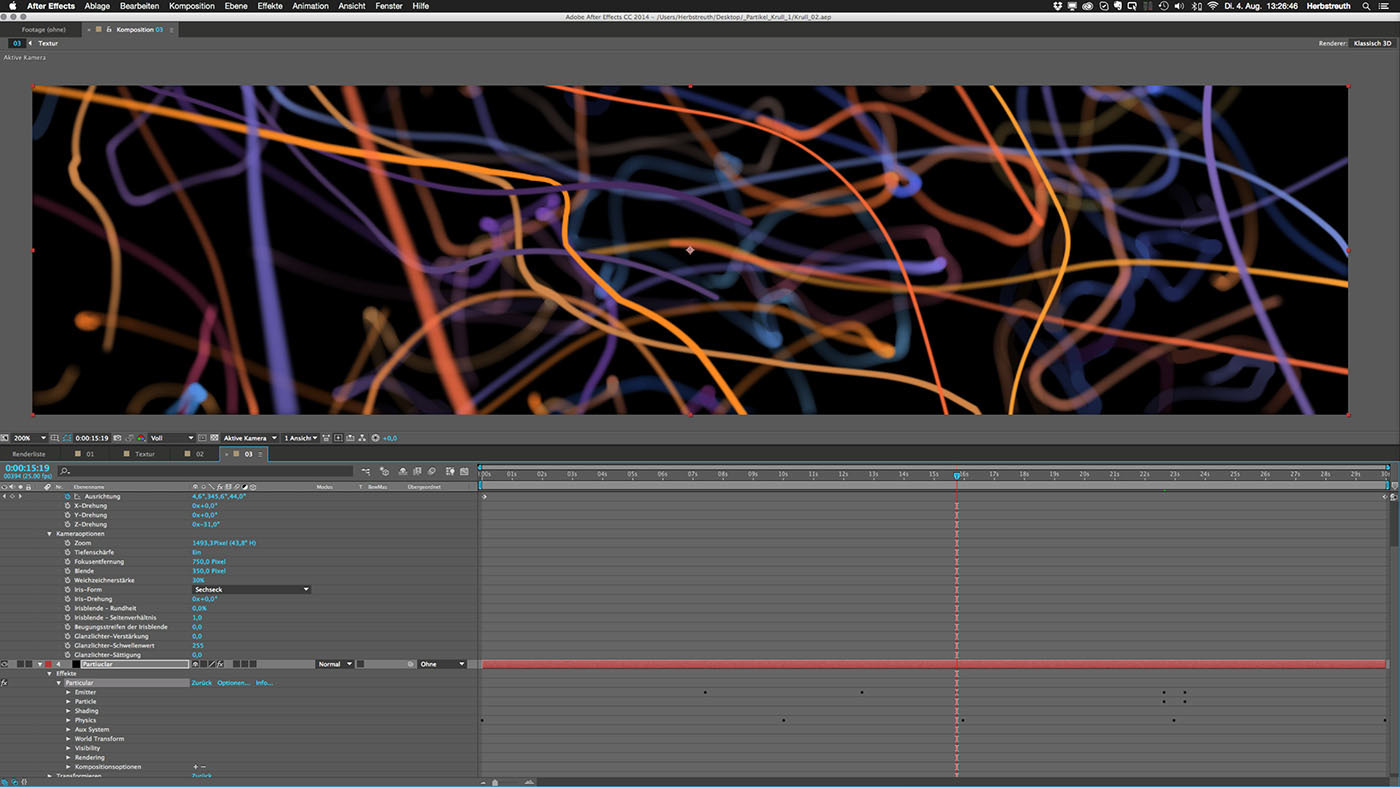Image resolution: width=1400 pixels, height=787 pixels.
Task: Click Optionen... for Particular effect
Action: (234, 683)
